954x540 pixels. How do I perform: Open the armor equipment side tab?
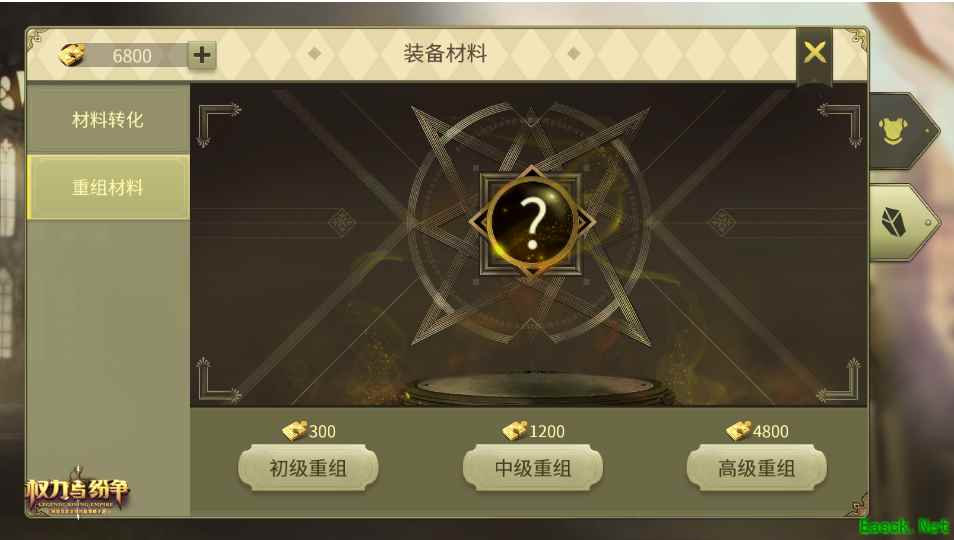coord(901,131)
